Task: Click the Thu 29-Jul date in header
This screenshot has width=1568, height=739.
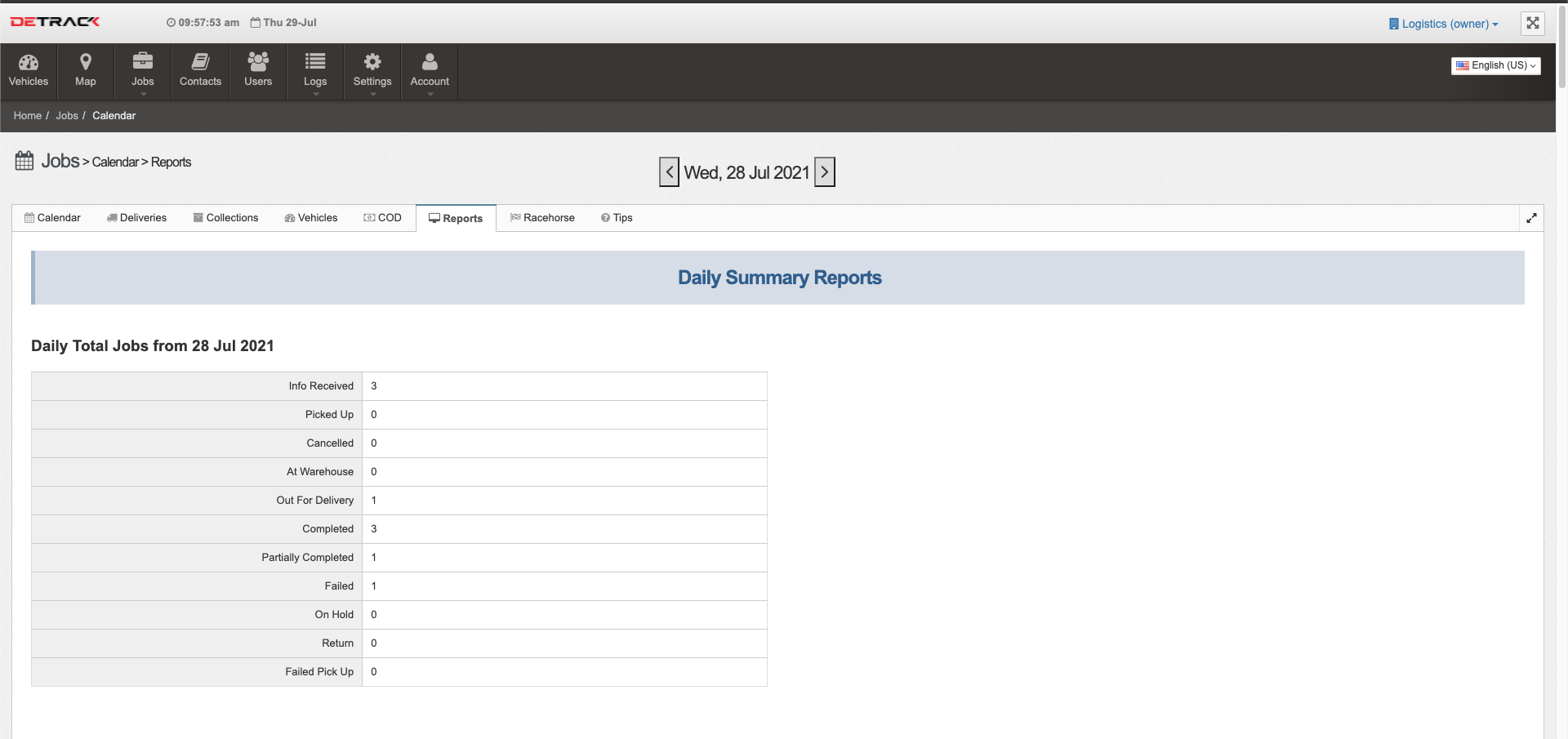Action: (283, 23)
